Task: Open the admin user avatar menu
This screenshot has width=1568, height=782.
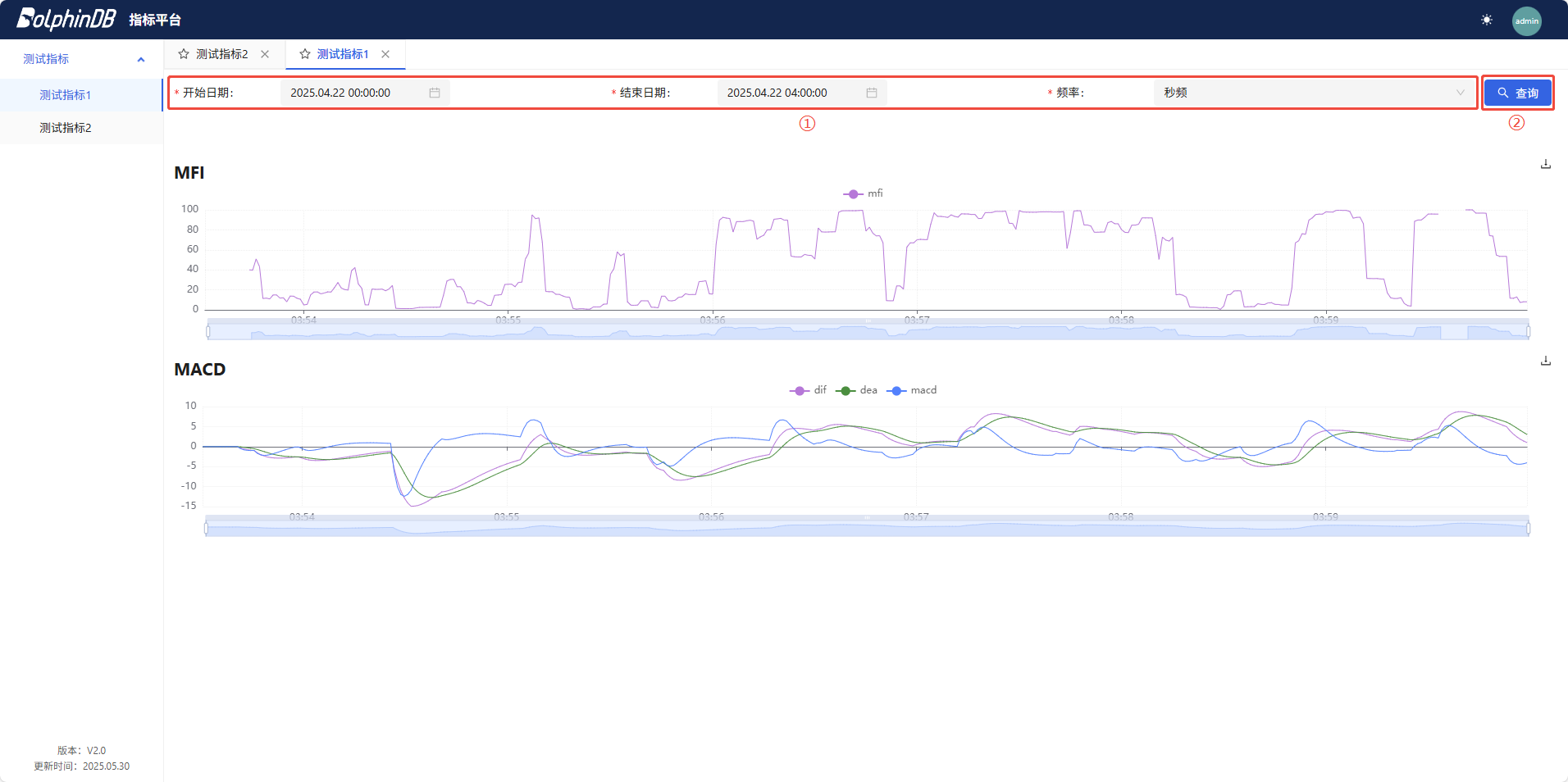Action: (x=1526, y=20)
